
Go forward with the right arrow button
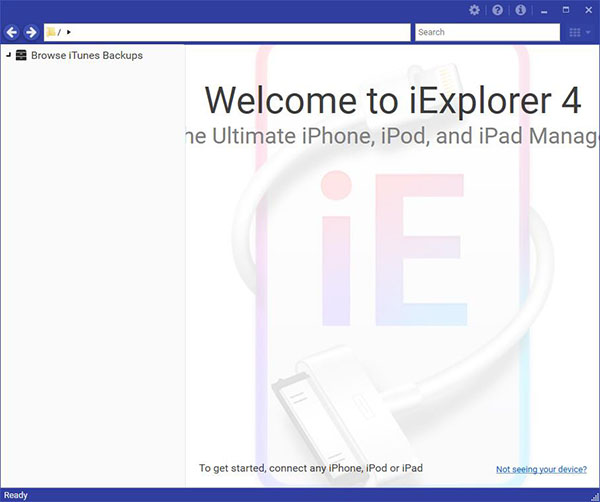pyautogui.click(x=31, y=32)
